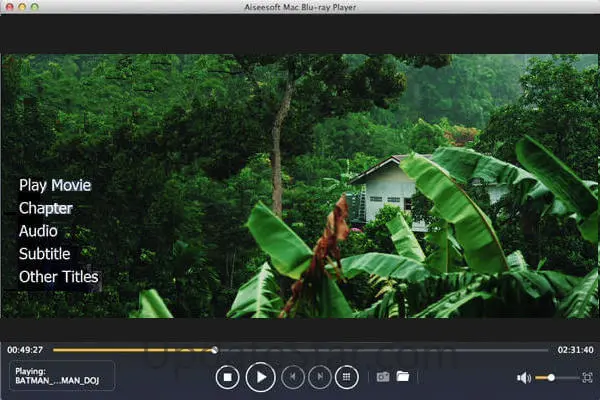Mute audio using the speaker icon

coord(523,378)
